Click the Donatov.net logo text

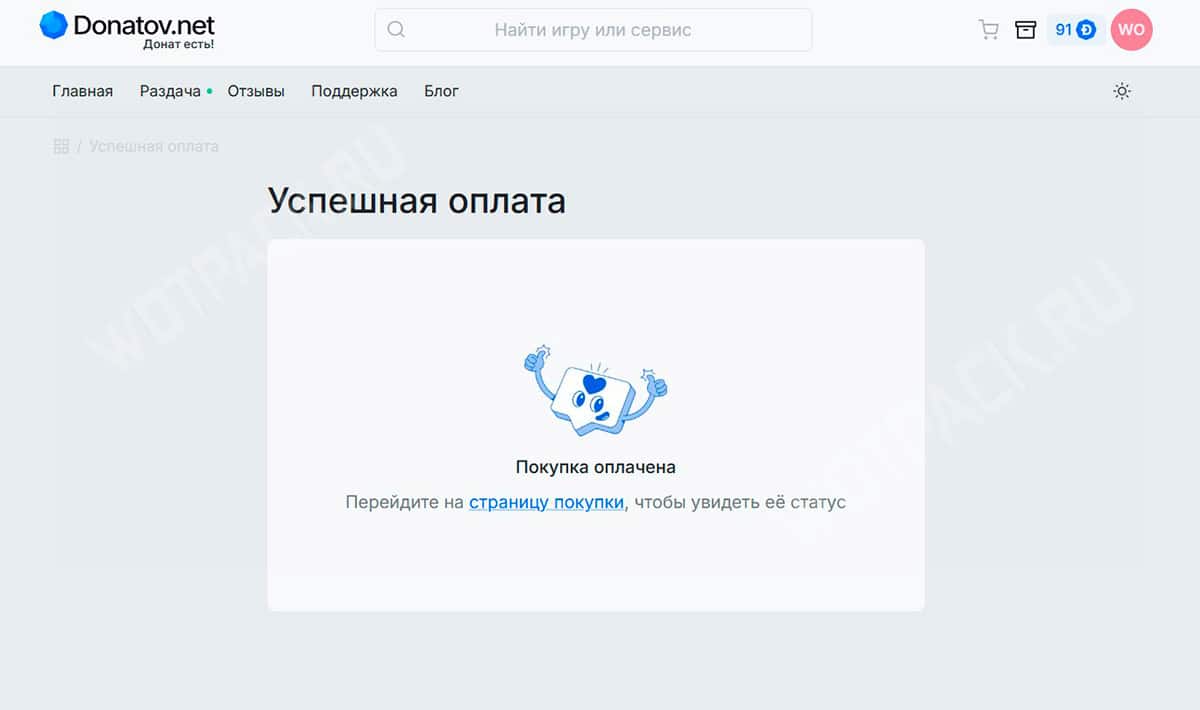pos(144,25)
